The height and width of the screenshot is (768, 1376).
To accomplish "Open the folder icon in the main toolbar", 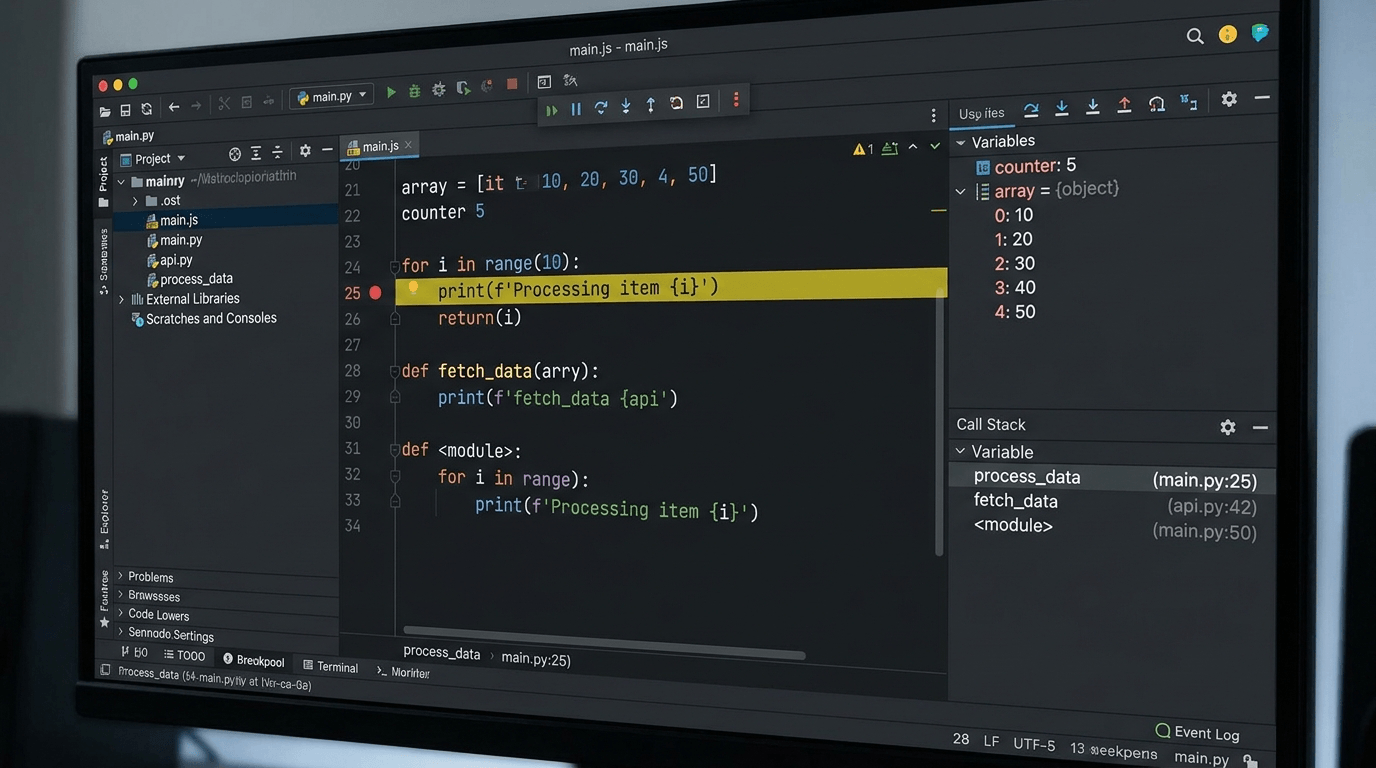I will pyautogui.click(x=105, y=111).
